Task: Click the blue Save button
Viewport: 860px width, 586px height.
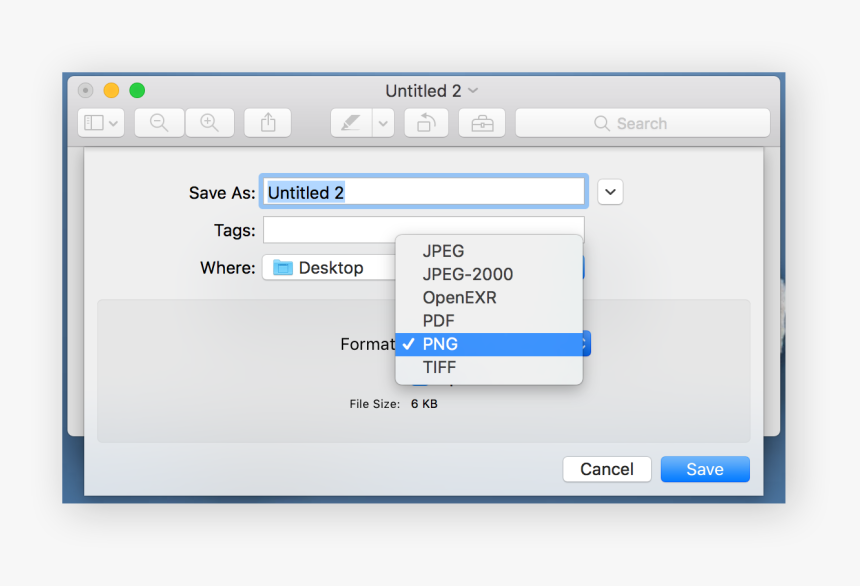Action: point(704,469)
